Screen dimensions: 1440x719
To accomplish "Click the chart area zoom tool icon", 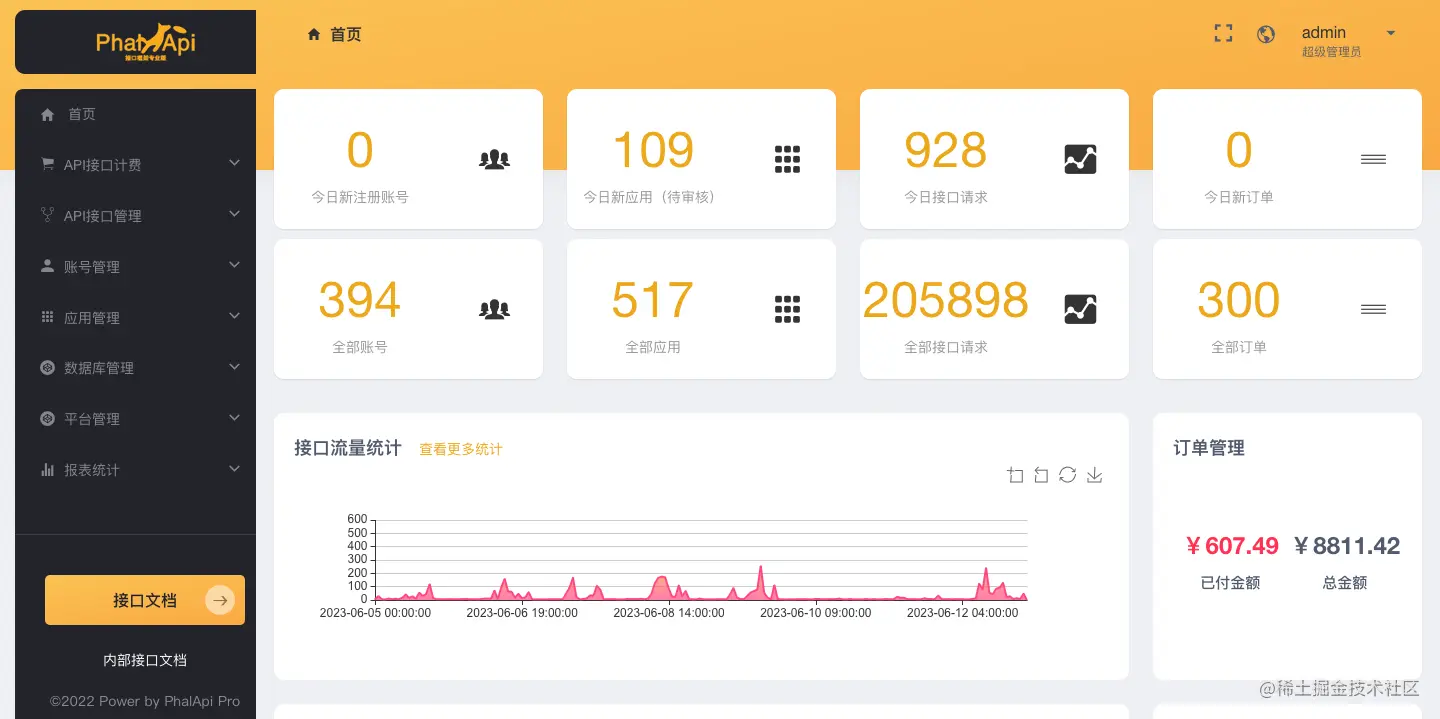I will coord(1015,475).
